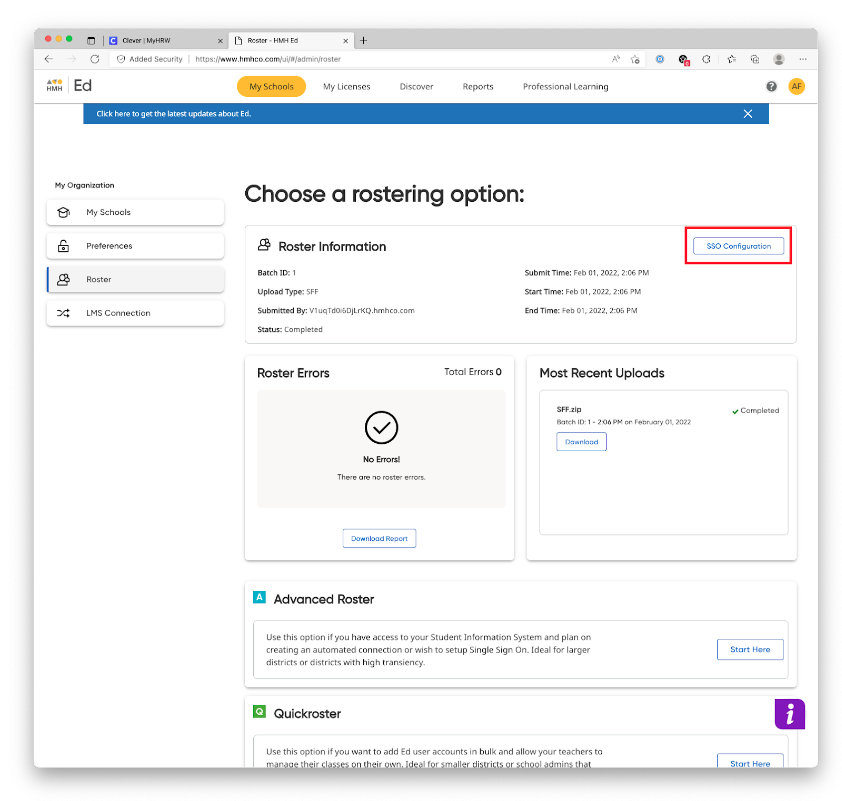Download the SFF.zip upload file
The width and height of the screenshot is (842, 801).
[581, 441]
